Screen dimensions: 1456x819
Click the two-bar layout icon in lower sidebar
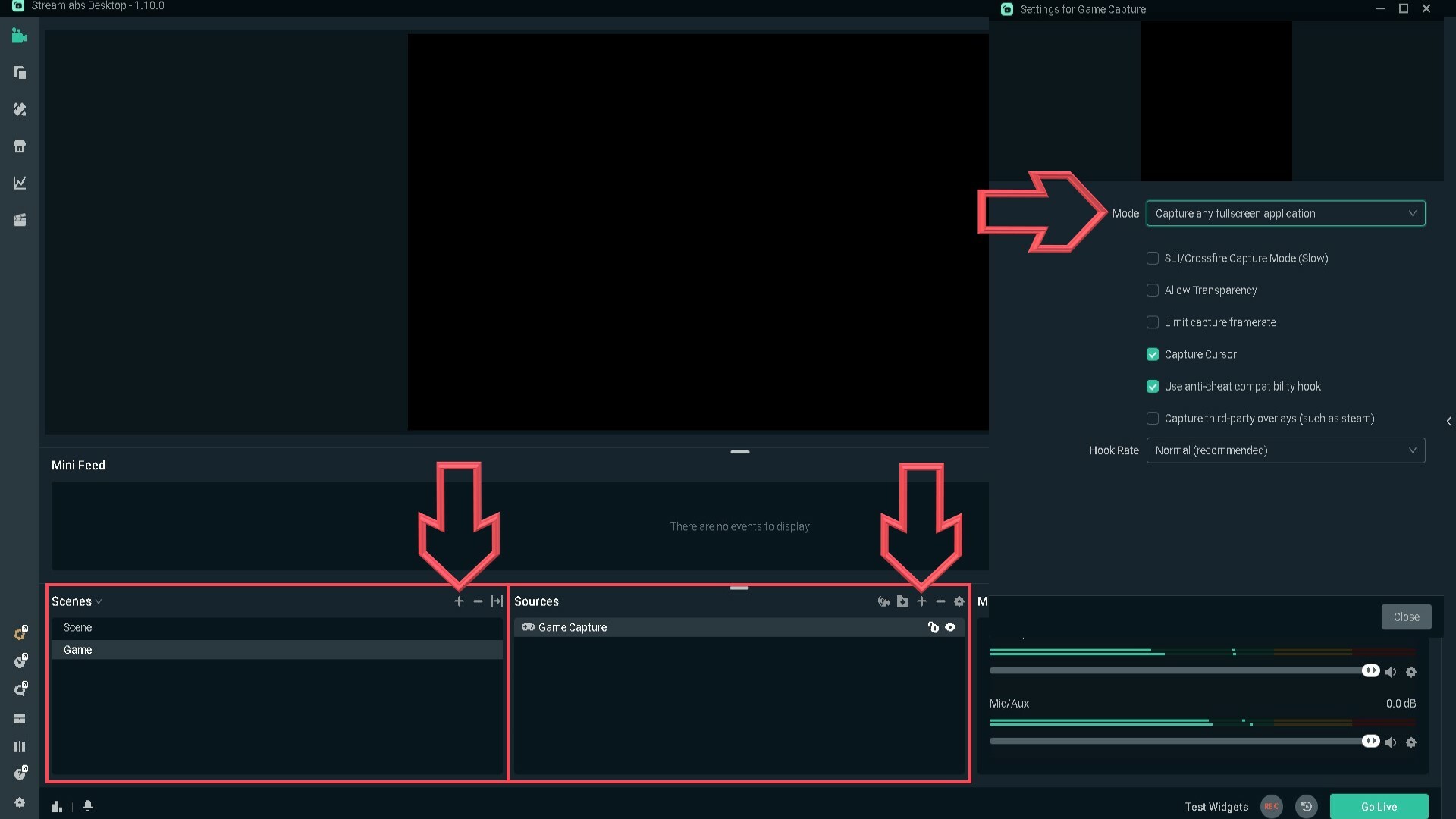click(20, 718)
